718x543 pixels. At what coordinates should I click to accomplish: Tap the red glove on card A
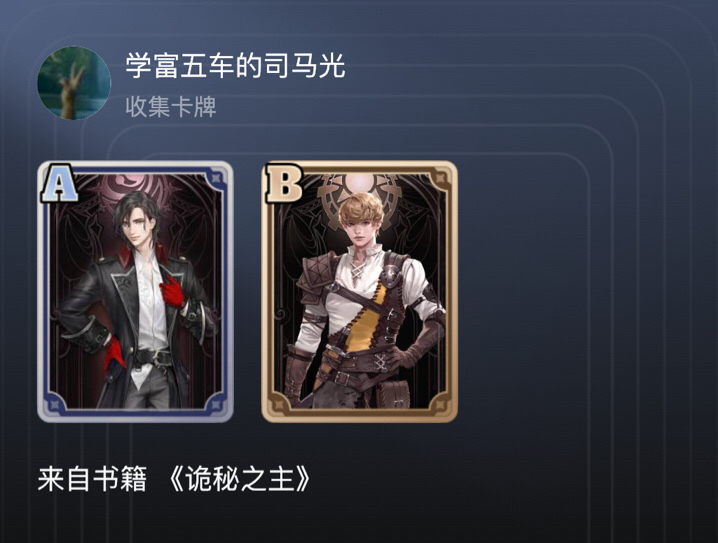[x=173, y=291]
